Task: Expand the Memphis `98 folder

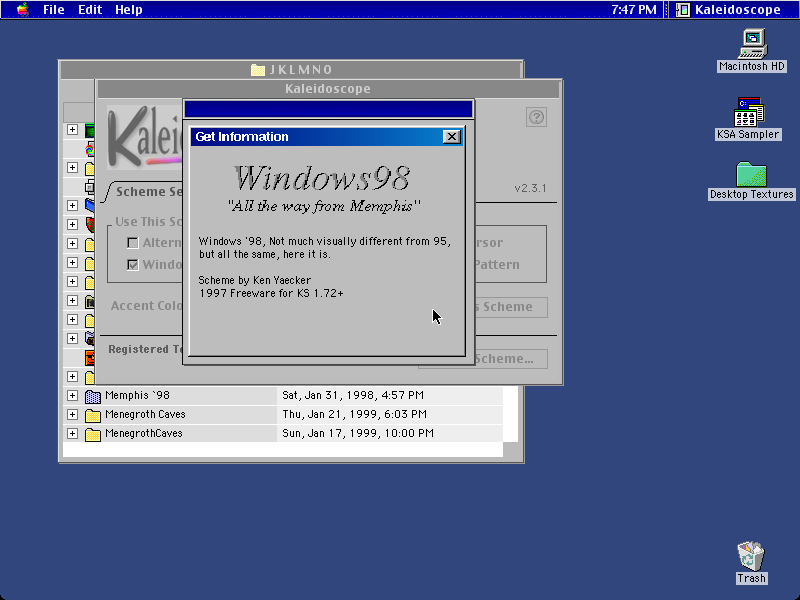Action: [x=72, y=395]
